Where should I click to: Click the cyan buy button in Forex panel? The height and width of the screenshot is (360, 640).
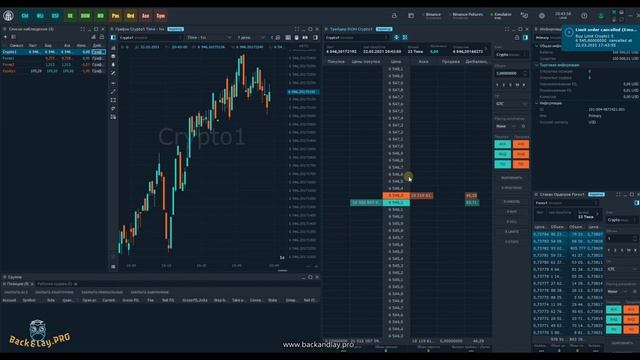point(613,310)
